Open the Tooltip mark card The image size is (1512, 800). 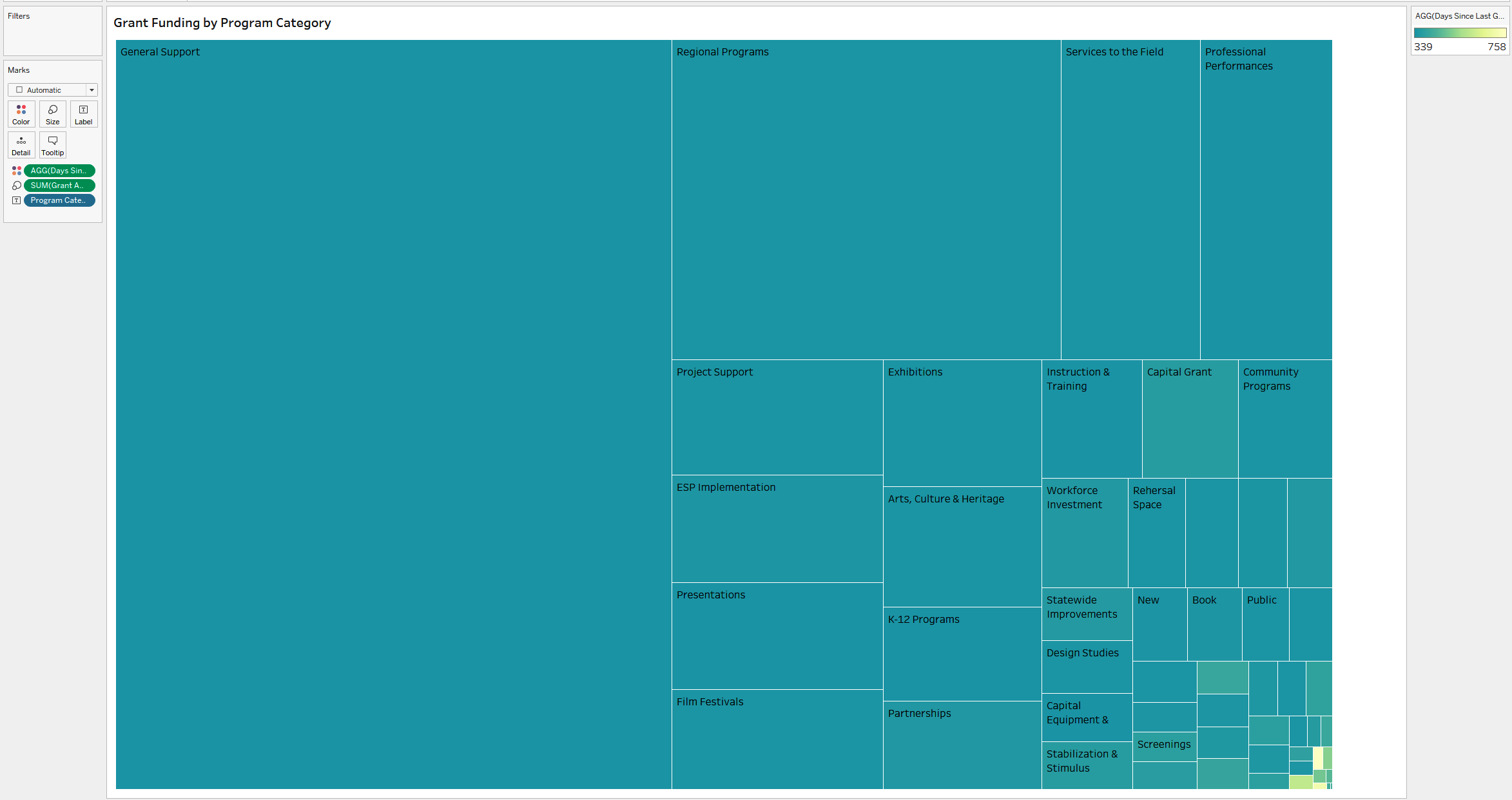53,145
